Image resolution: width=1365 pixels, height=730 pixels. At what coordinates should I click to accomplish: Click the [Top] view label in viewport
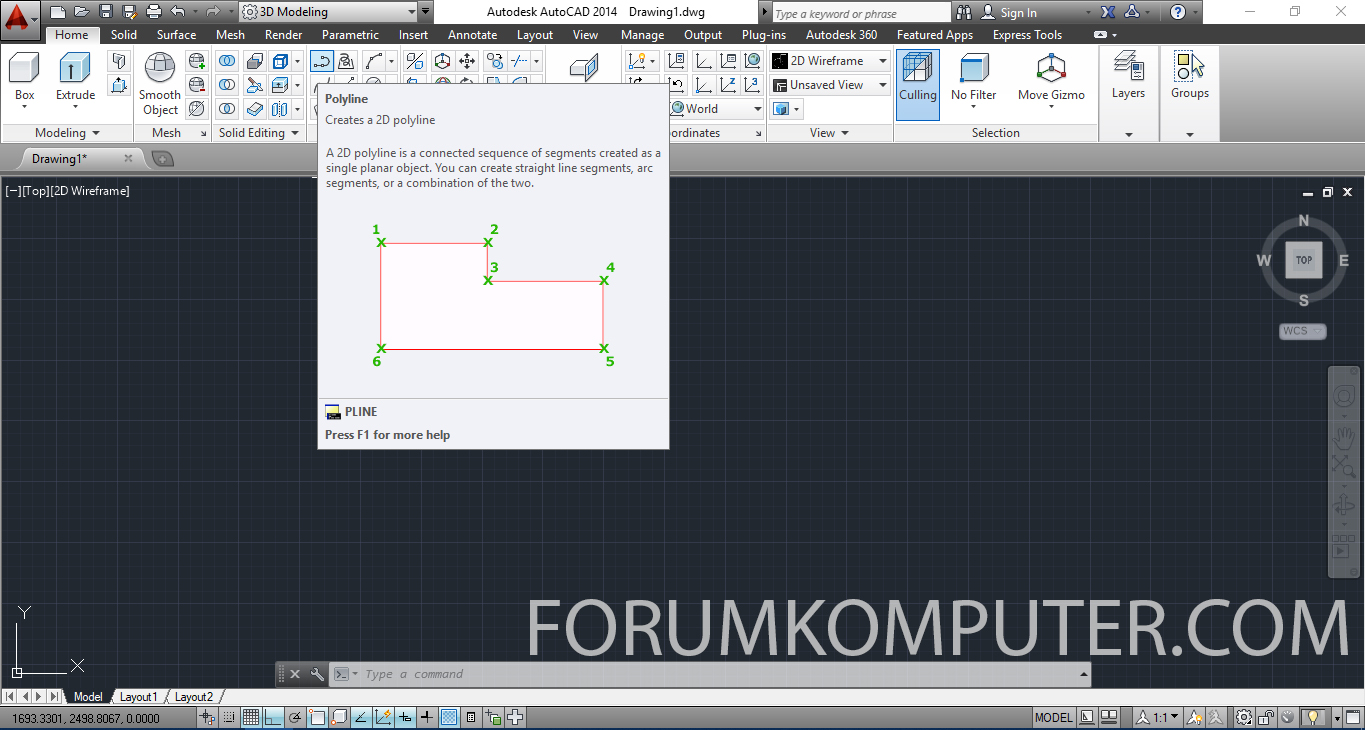click(x=35, y=191)
